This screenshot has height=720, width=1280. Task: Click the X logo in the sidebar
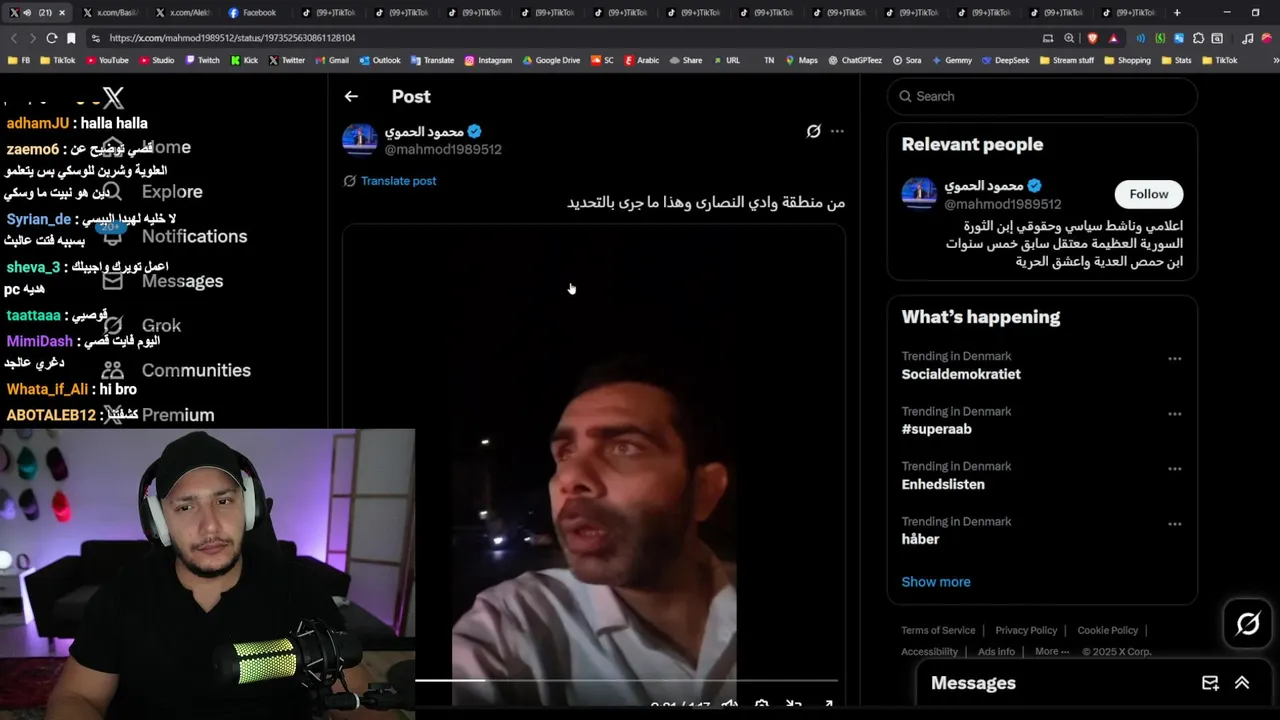tap(113, 98)
